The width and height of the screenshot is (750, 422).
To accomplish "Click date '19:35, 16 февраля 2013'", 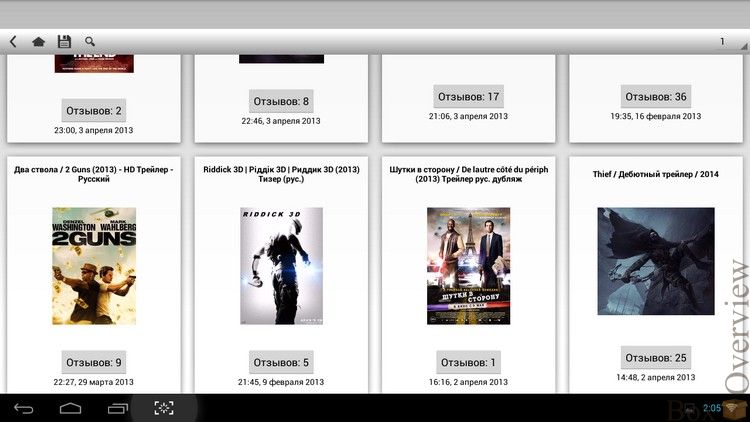I will tap(656, 116).
